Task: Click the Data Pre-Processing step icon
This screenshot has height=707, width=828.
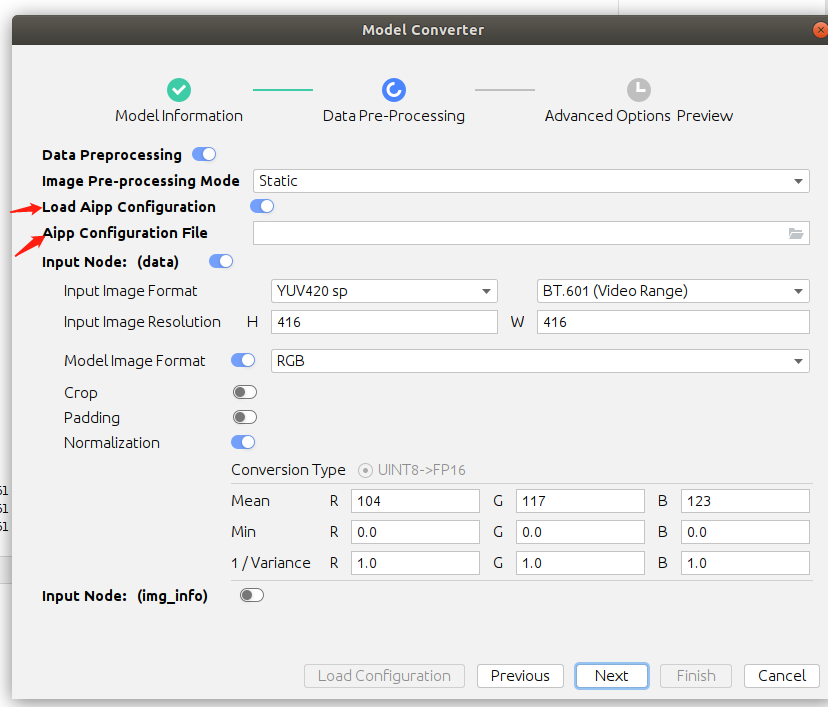Action: [394, 90]
